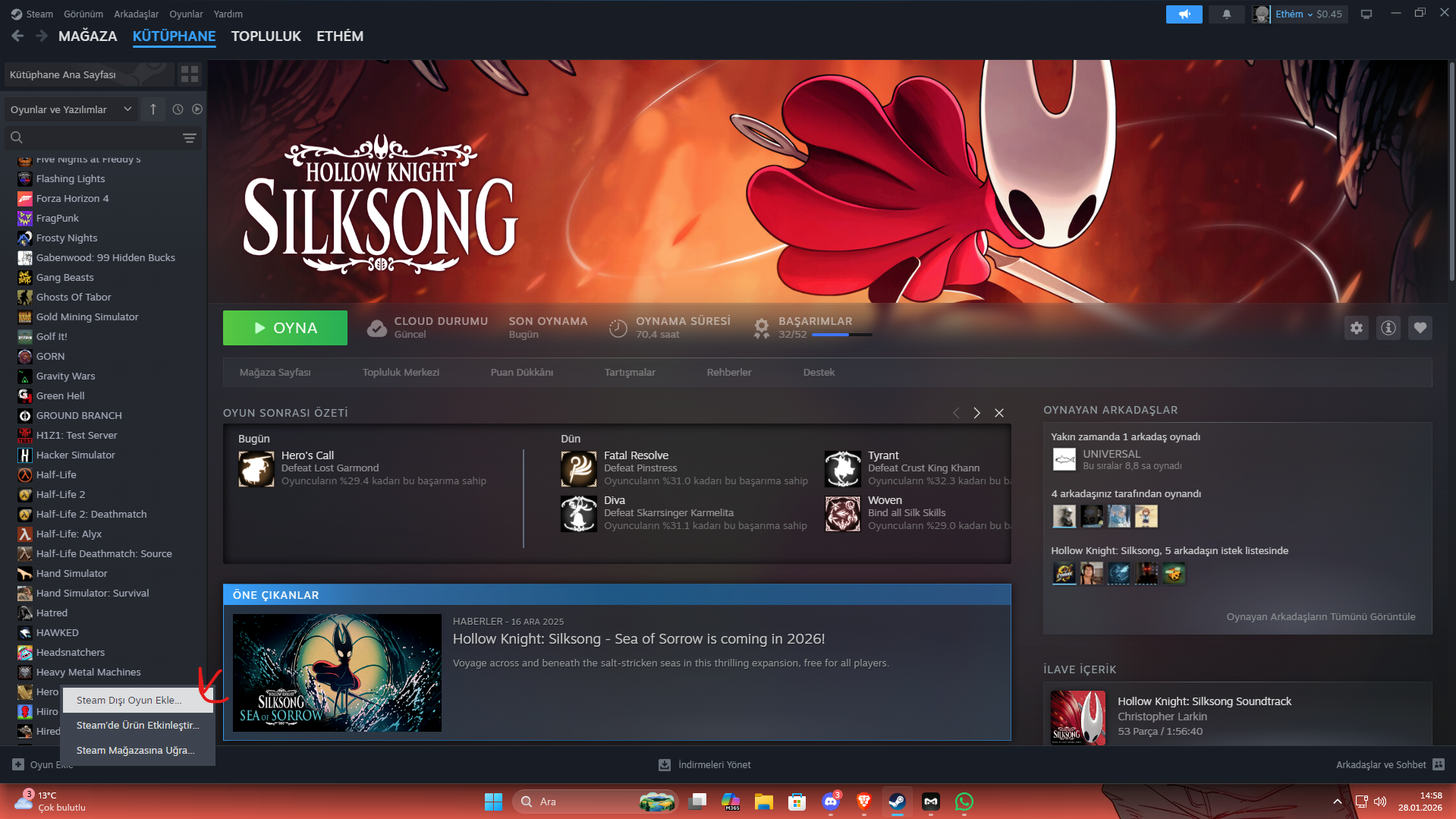Open Steam from the Windows taskbar
The height and width of the screenshot is (819, 1456).
click(x=897, y=802)
